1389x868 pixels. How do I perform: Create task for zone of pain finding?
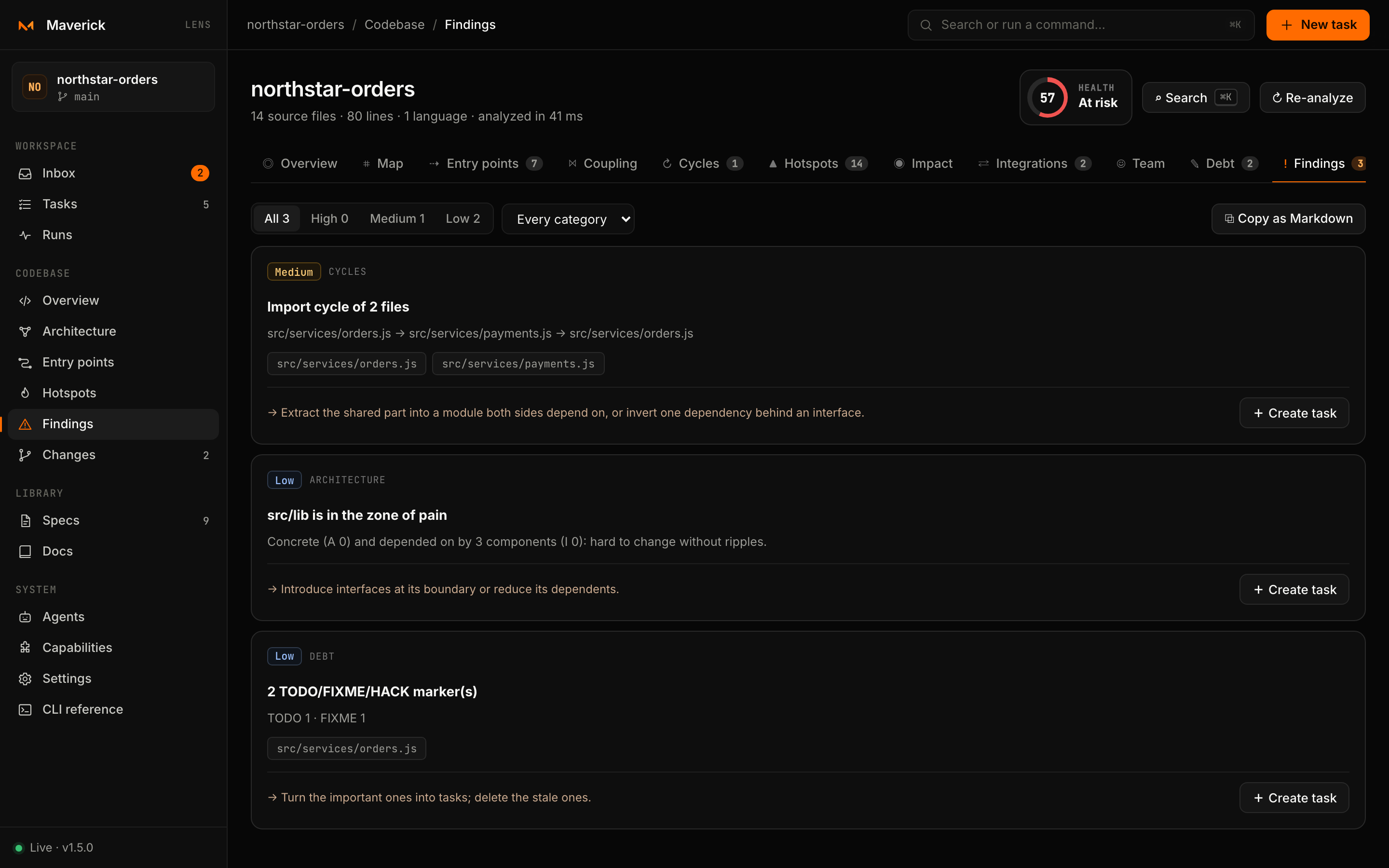point(1294,590)
